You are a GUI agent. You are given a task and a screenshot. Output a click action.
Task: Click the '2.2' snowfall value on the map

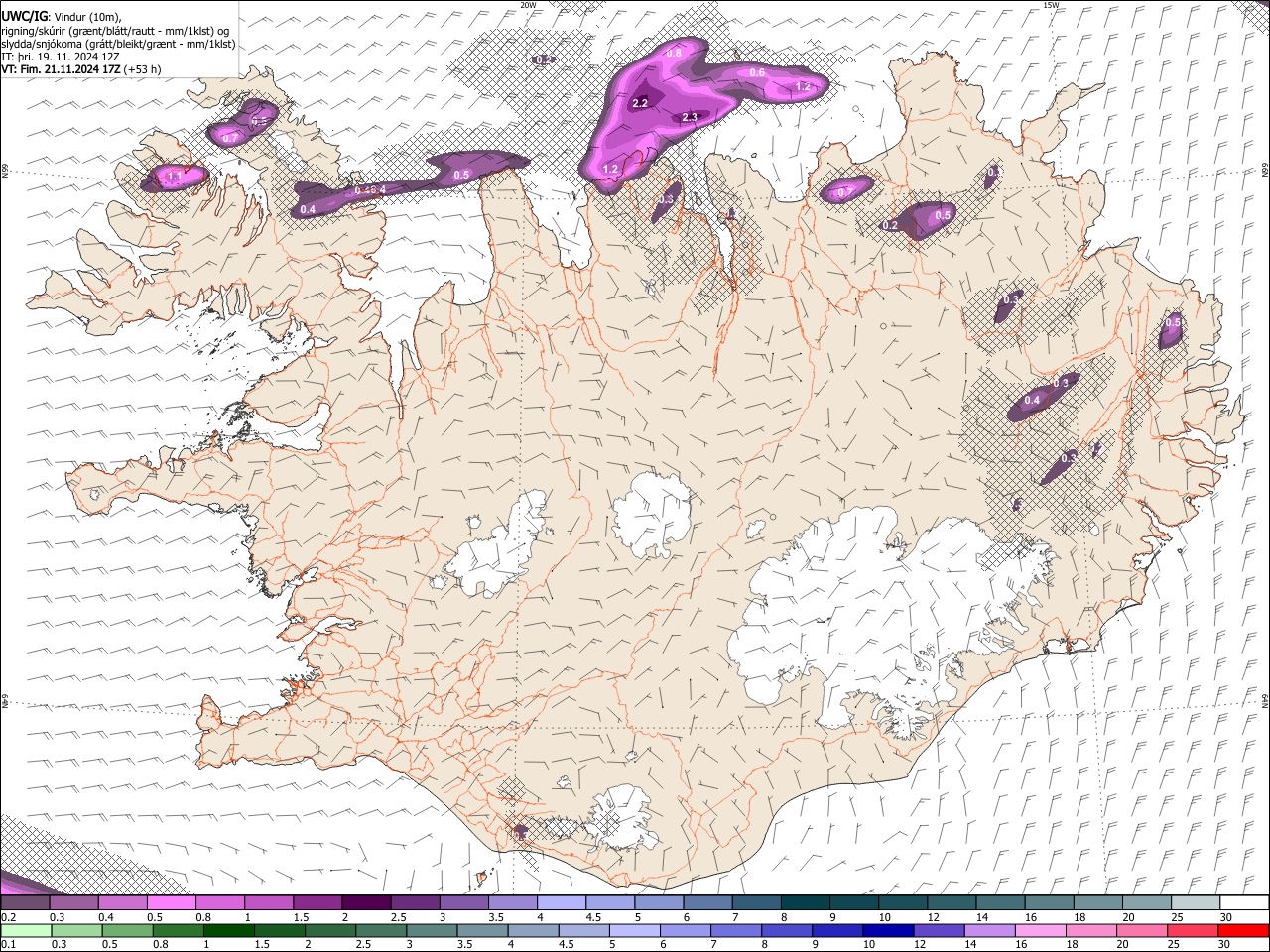point(640,103)
